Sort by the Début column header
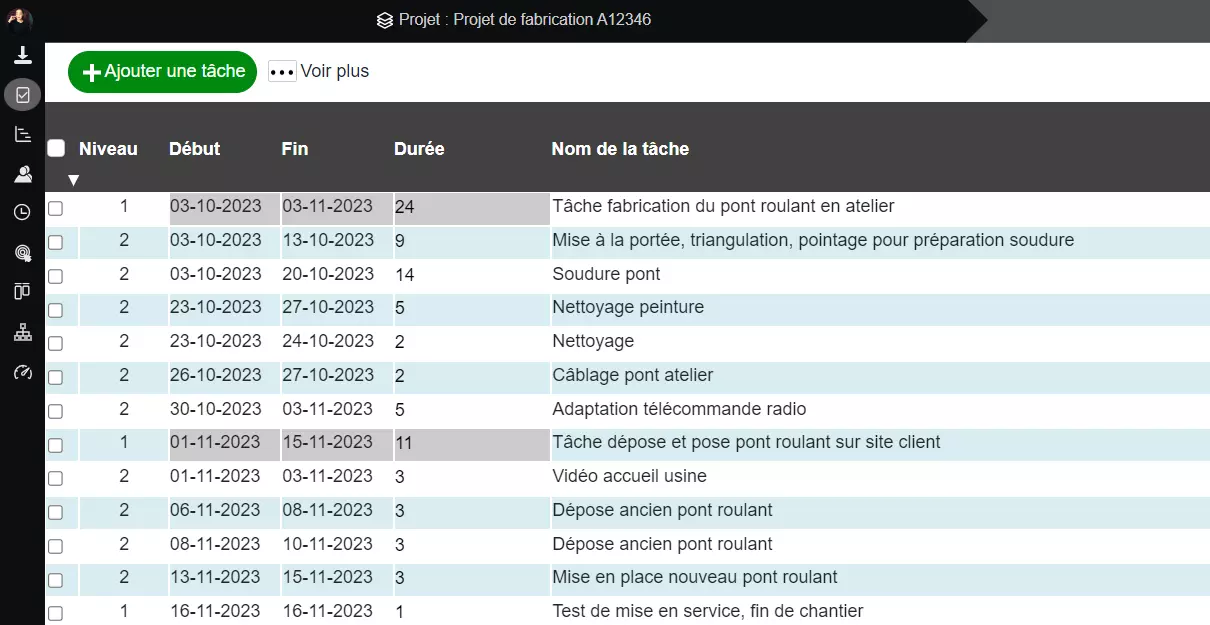This screenshot has width=1210, height=625. click(x=194, y=149)
